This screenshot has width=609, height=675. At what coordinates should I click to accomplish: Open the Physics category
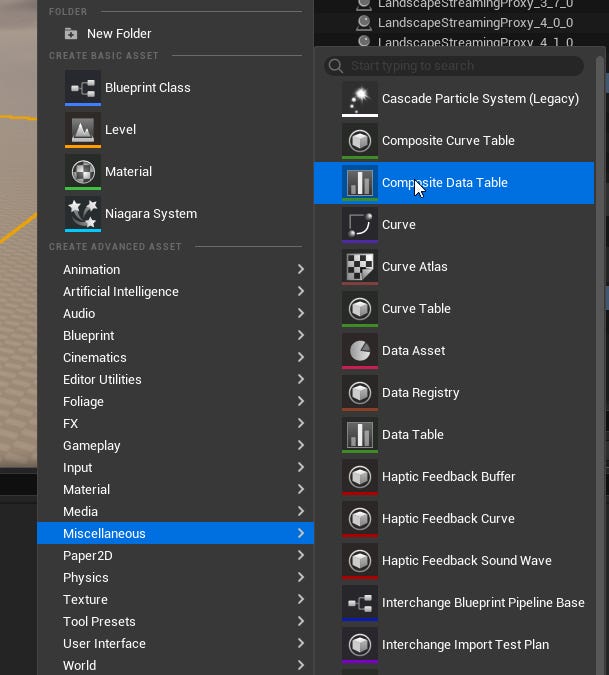click(x=176, y=577)
